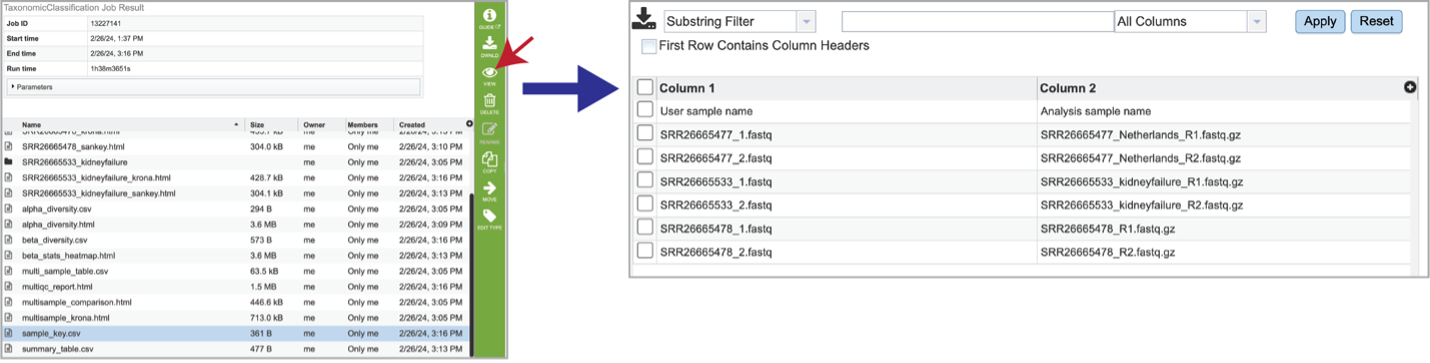Click the DWNLD download icon in green sidebar
1430x363 pixels.
[x=489, y=46]
